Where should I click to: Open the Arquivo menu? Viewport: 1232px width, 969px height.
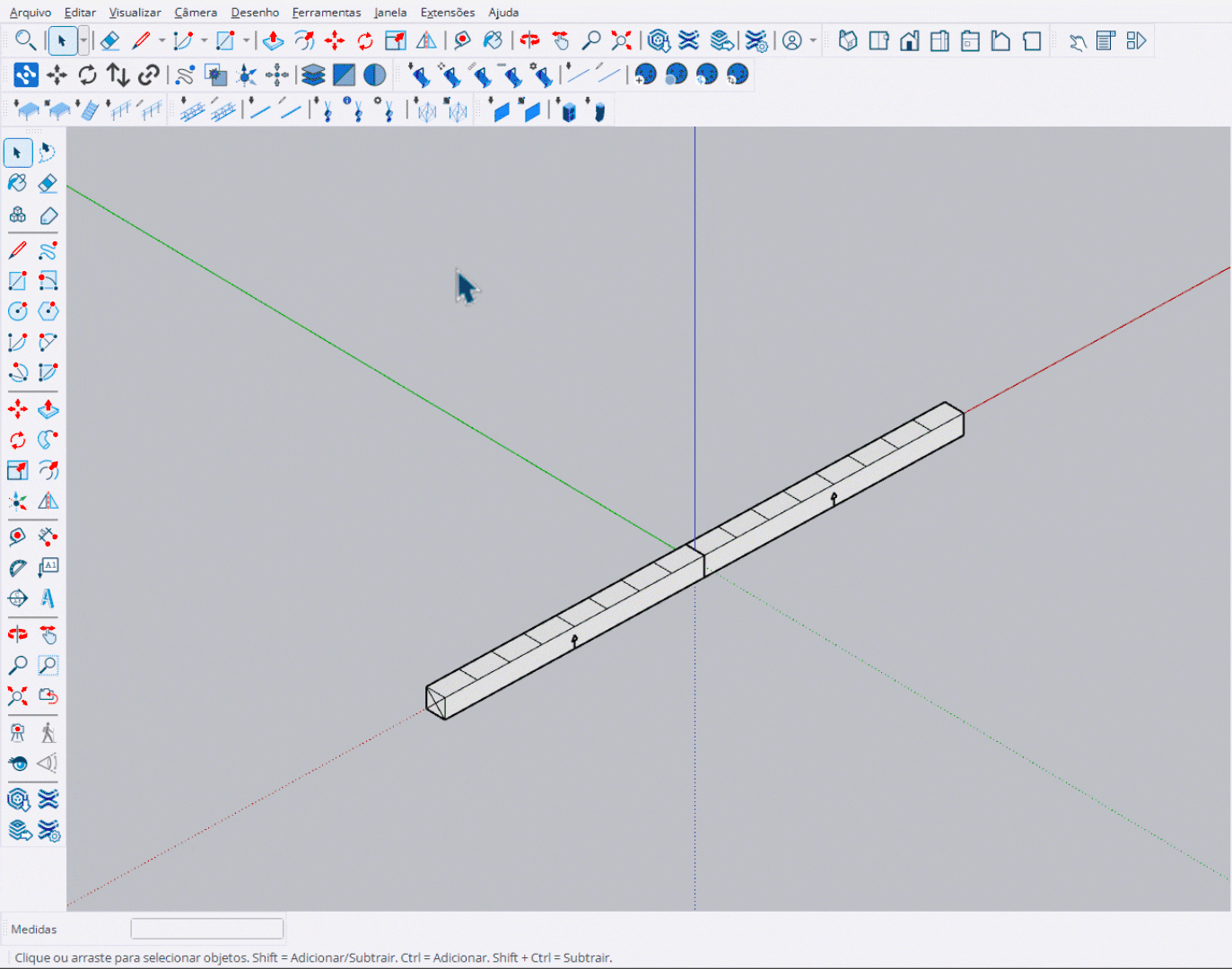point(30,13)
